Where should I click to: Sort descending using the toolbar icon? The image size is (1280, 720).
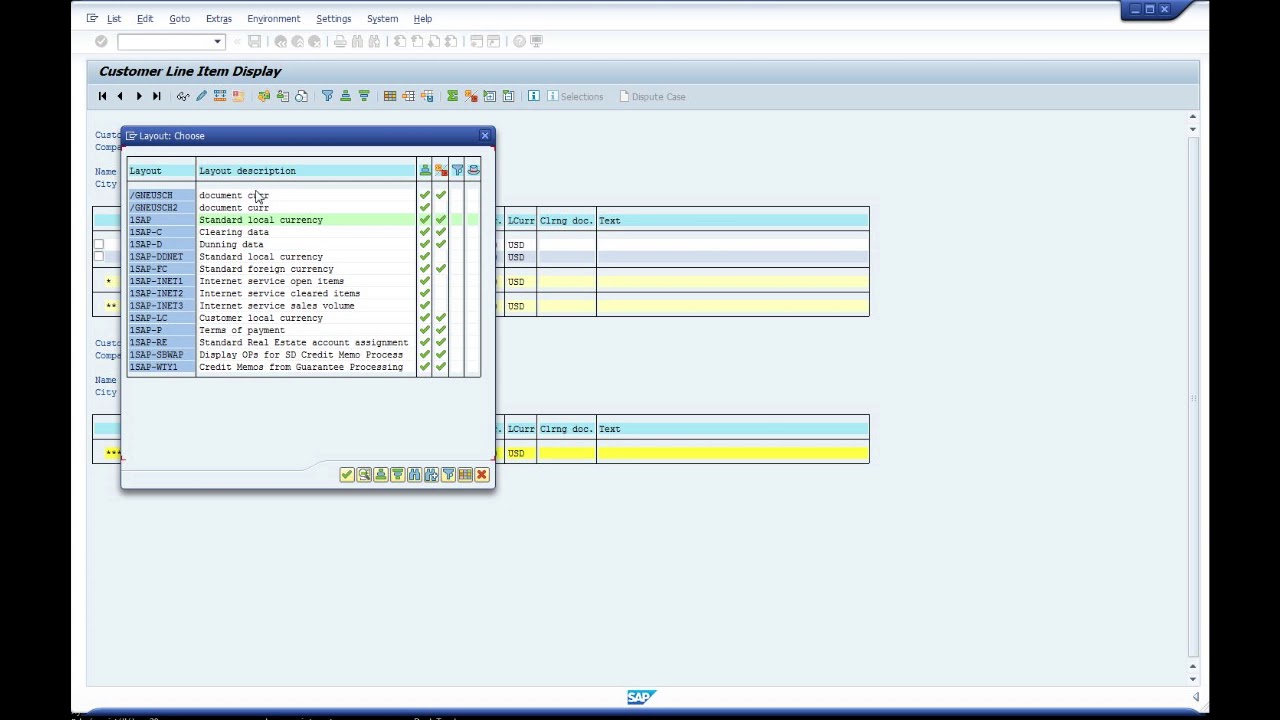click(364, 96)
